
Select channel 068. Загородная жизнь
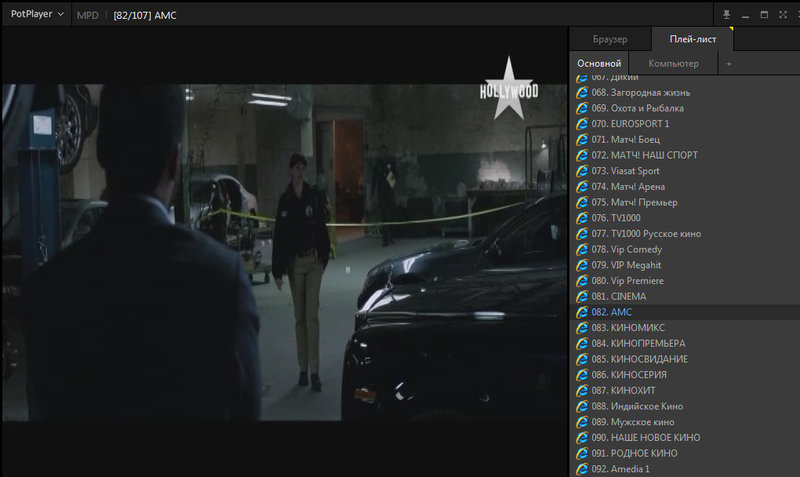tap(685, 92)
